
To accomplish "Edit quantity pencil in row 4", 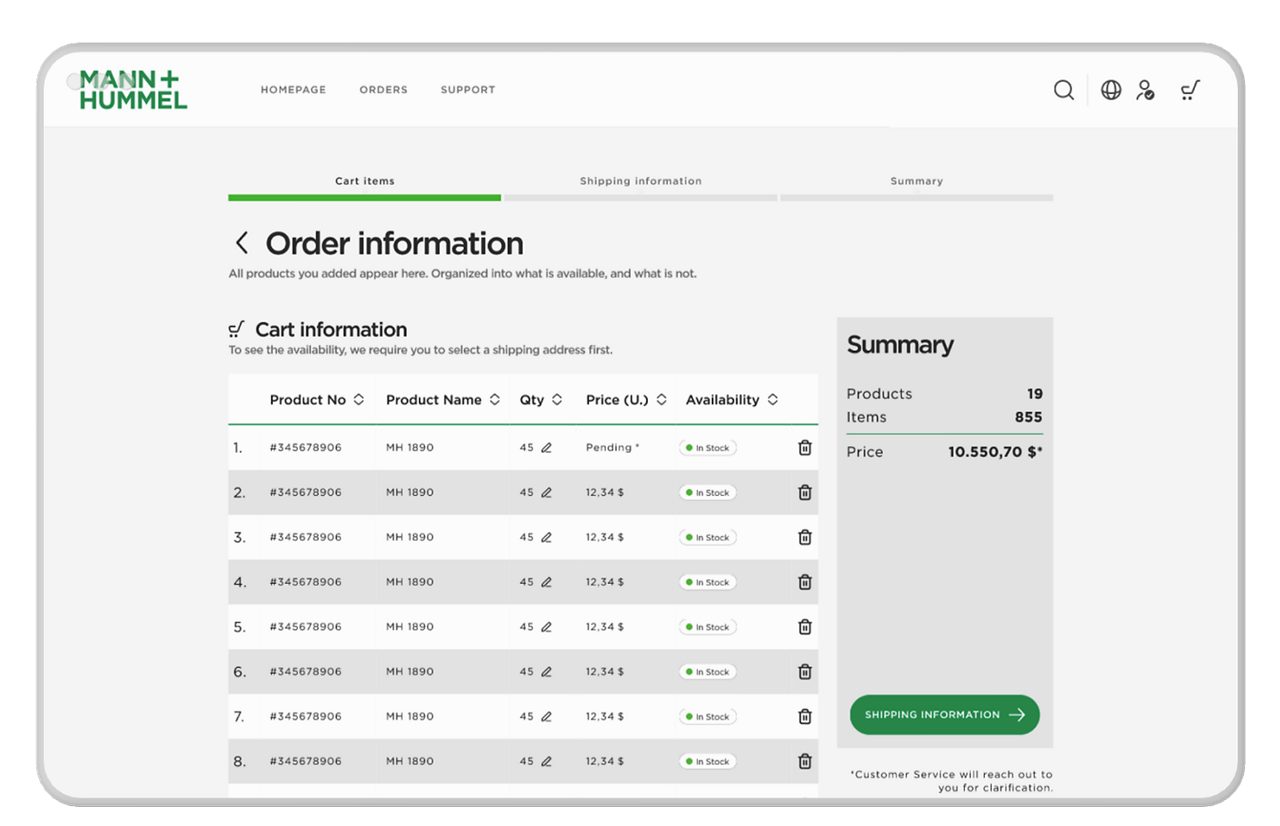I will pos(547,582).
